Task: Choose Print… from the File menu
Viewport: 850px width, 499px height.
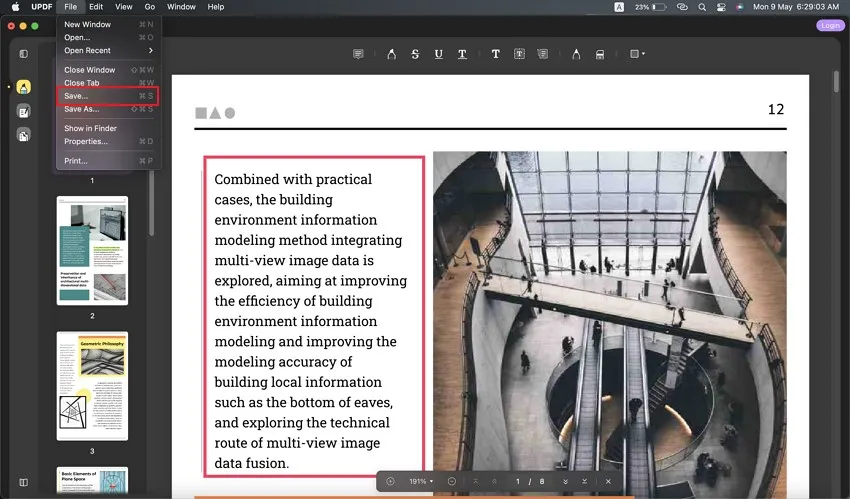Action: click(x=107, y=161)
